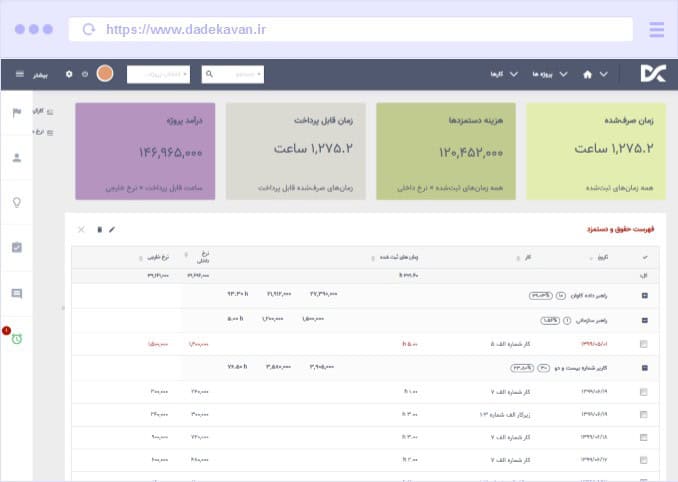The width and height of the screenshot is (678, 482).
Task: Toggle the select-all checkmark in table header
Action: click(x=645, y=257)
